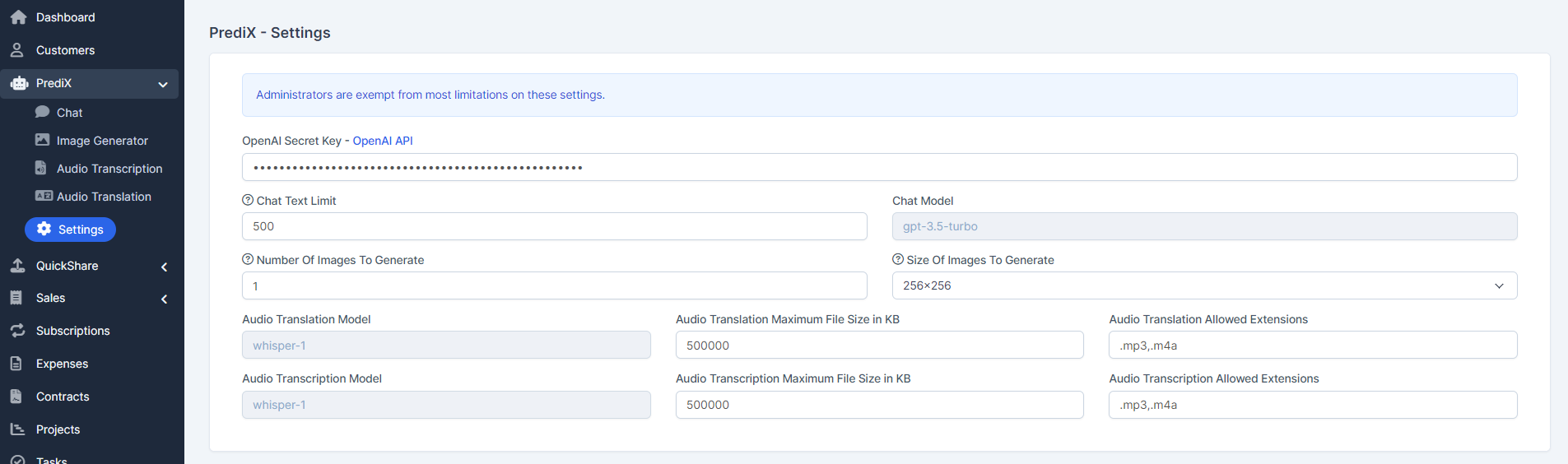Click the Chat bubble icon
The image size is (1568, 464).
click(43, 112)
